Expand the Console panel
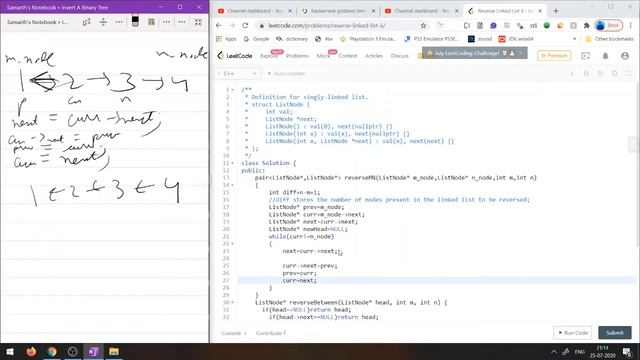Image resolution: width=640 pixels, height=360 pixels. [x=234, y=333]
